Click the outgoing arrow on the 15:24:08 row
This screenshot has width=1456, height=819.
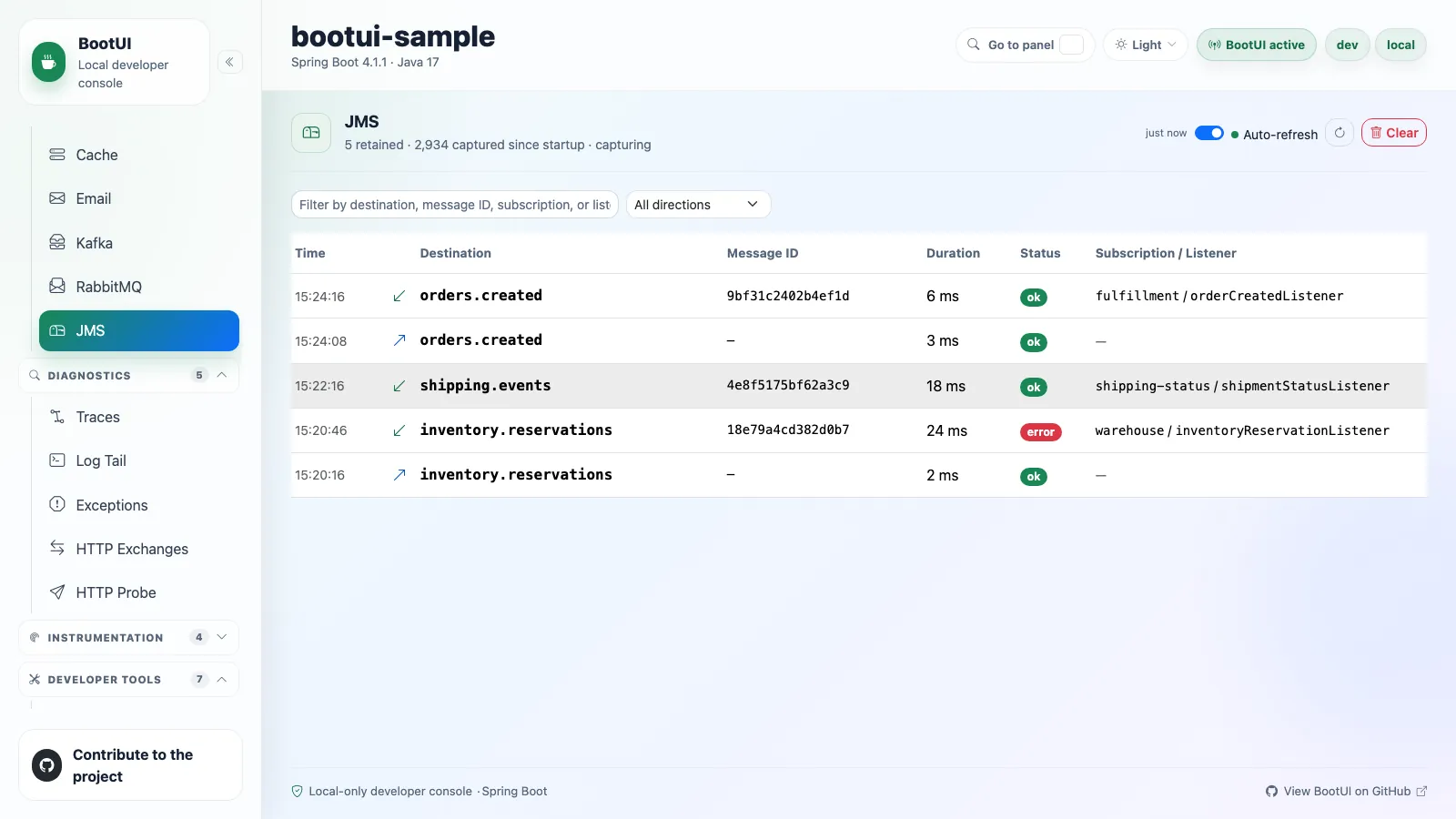point(399,341)
